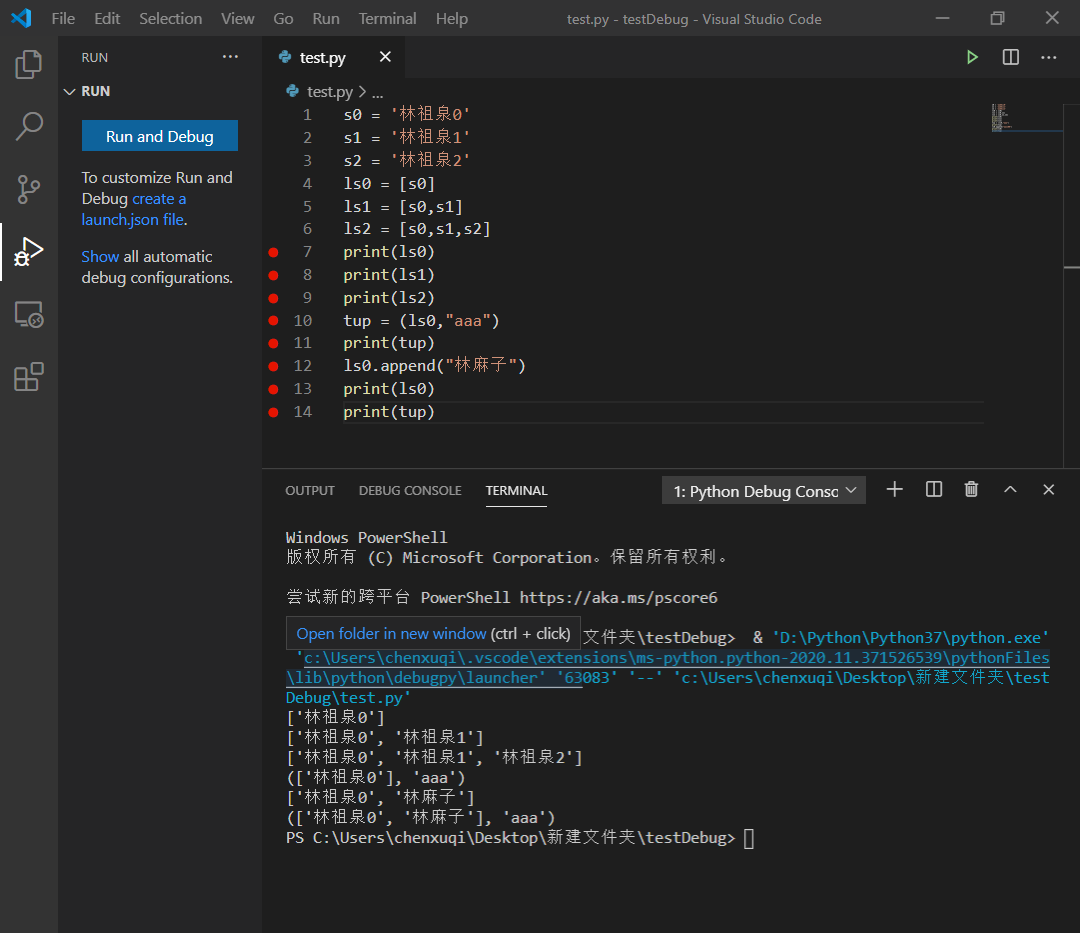Viewport: 1080px width, 933px height.
Task: Split the editor using the toolbar icon
Action: coord(1010,57)
